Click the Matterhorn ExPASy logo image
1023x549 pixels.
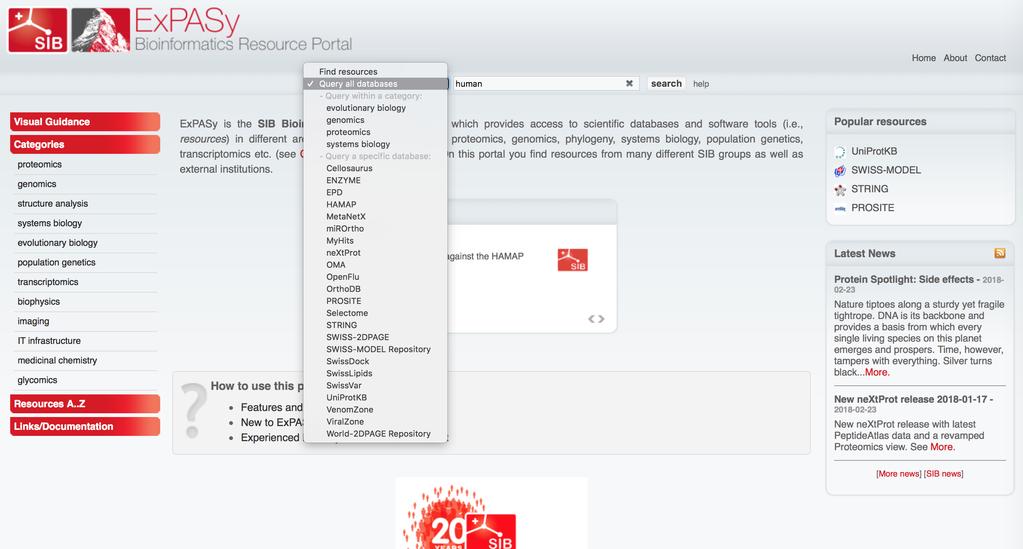[100, 30]
